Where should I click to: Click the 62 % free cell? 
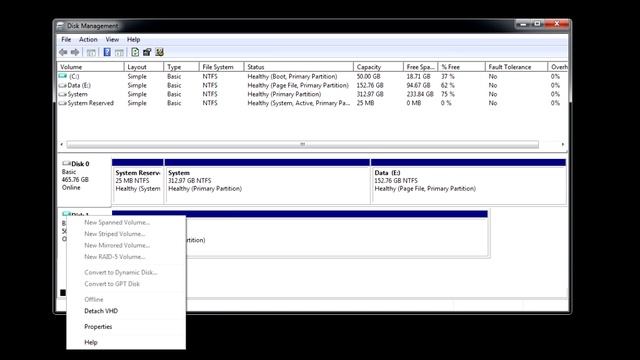coord(448,86)
